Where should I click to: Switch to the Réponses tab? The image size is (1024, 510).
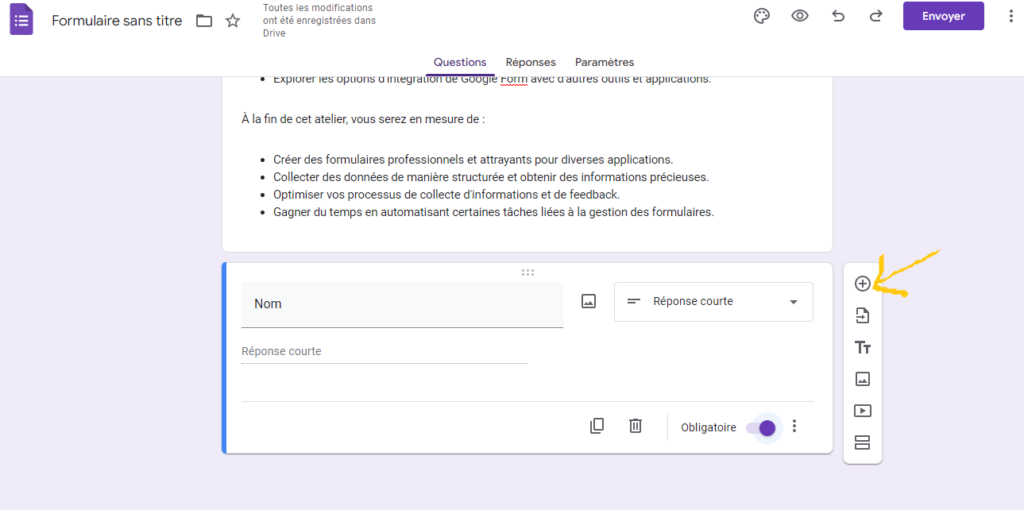(530, 63)
